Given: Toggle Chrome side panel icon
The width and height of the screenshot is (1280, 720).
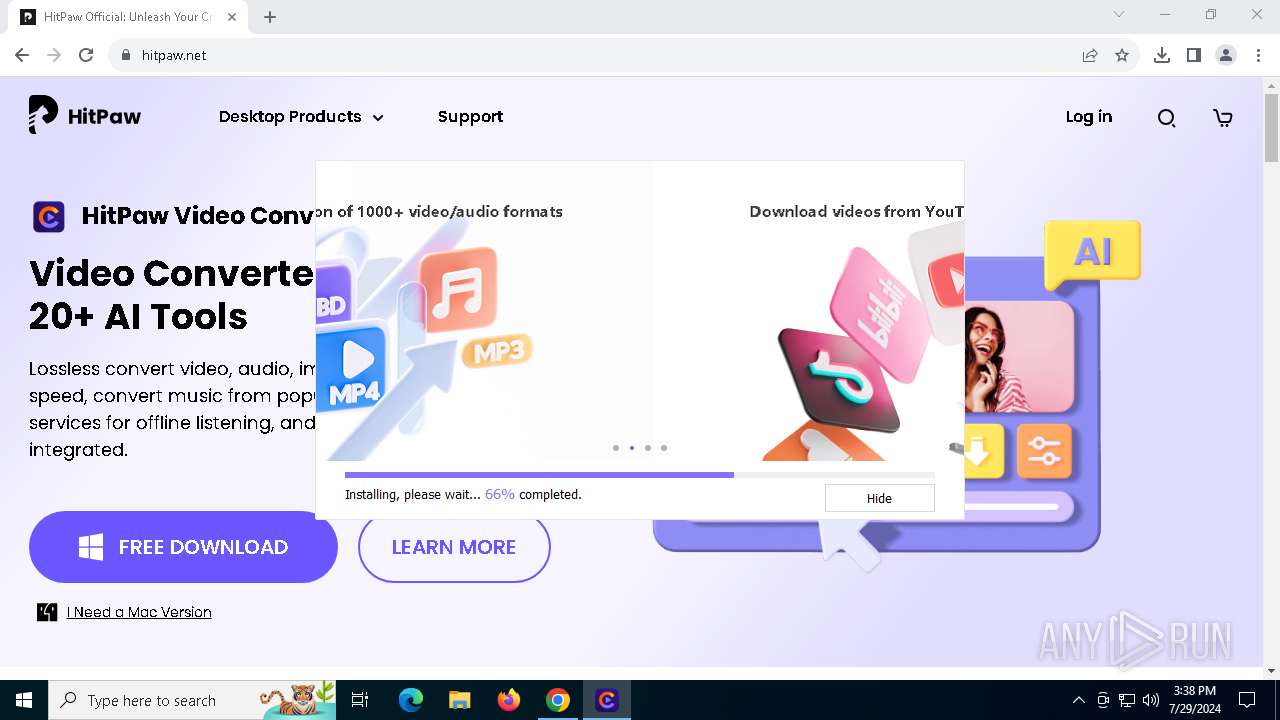Looking at the screenshot, I should (x=1194, y=55).
